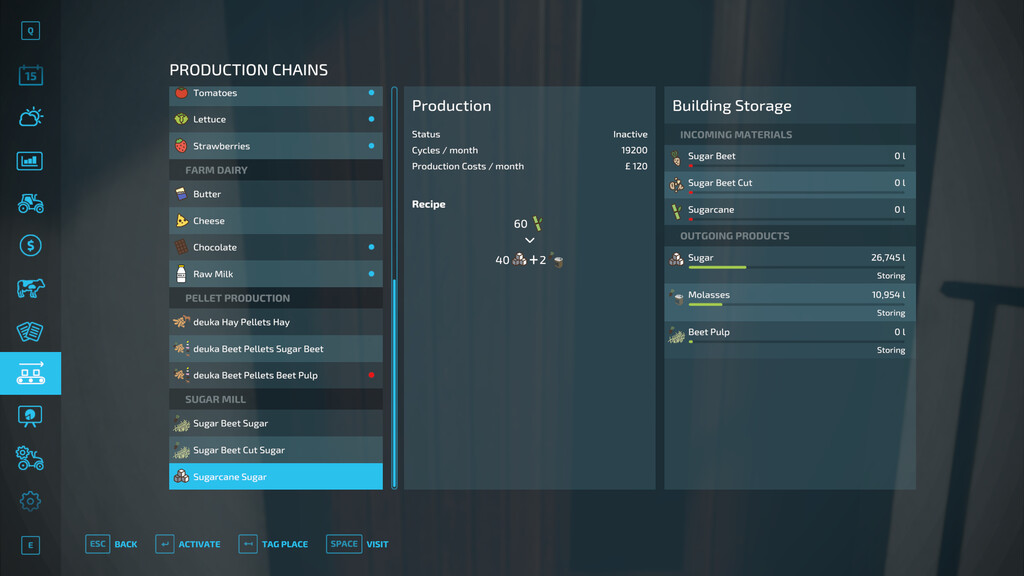
Task: Expand the SUGAR MILL section header
Action: (x=275, y=398)
